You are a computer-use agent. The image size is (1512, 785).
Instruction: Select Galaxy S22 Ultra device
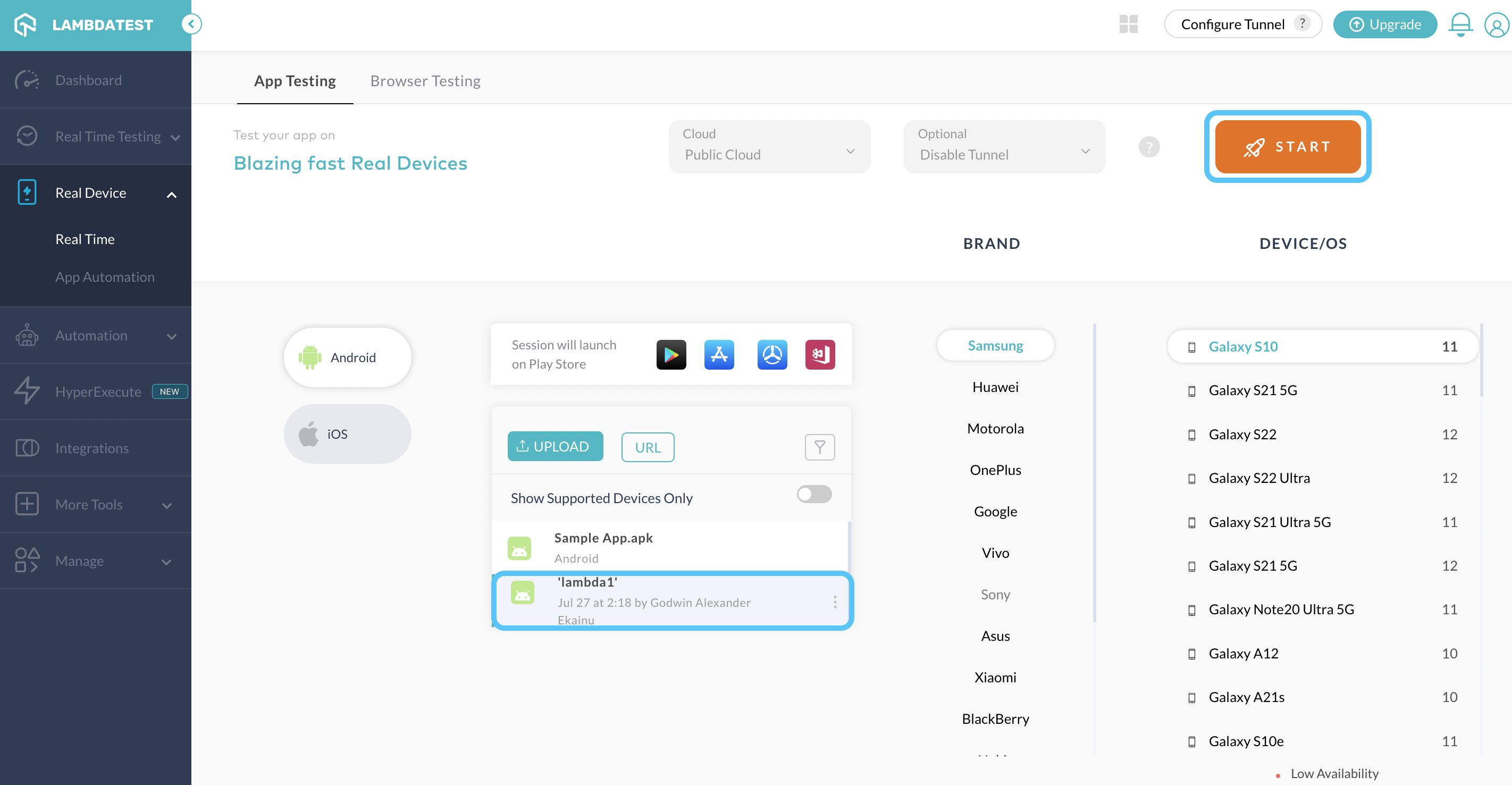click(1259, 478)
